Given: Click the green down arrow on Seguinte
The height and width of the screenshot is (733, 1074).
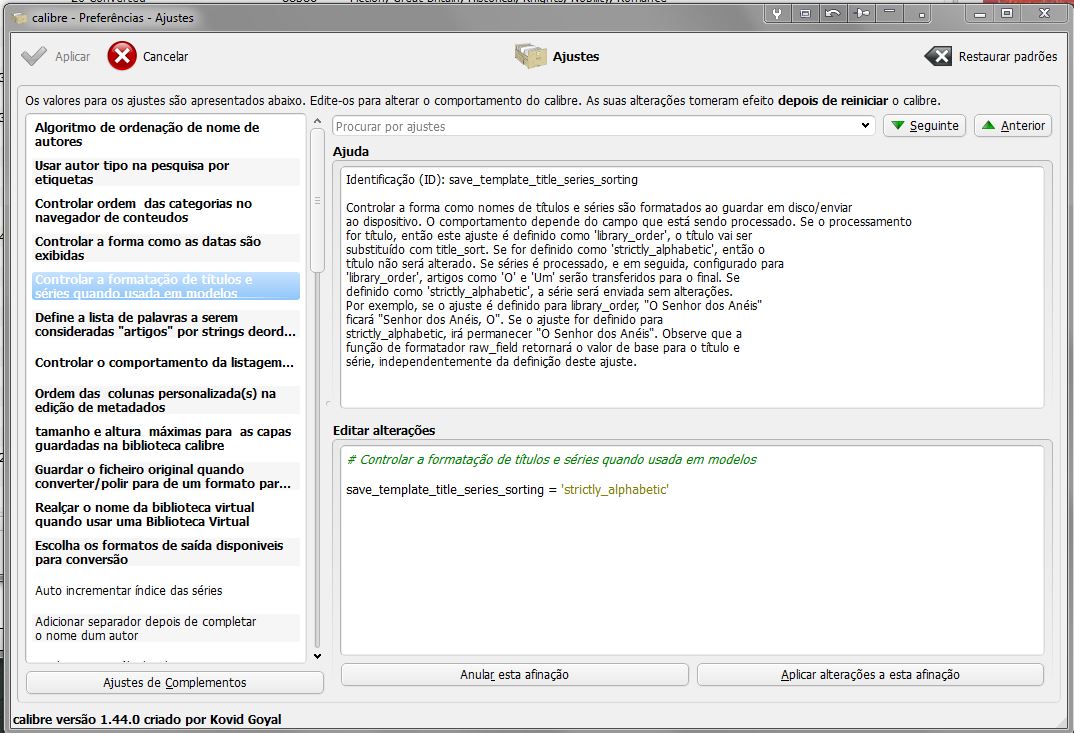Looking at the screenshot, I should tap(898, 125).
